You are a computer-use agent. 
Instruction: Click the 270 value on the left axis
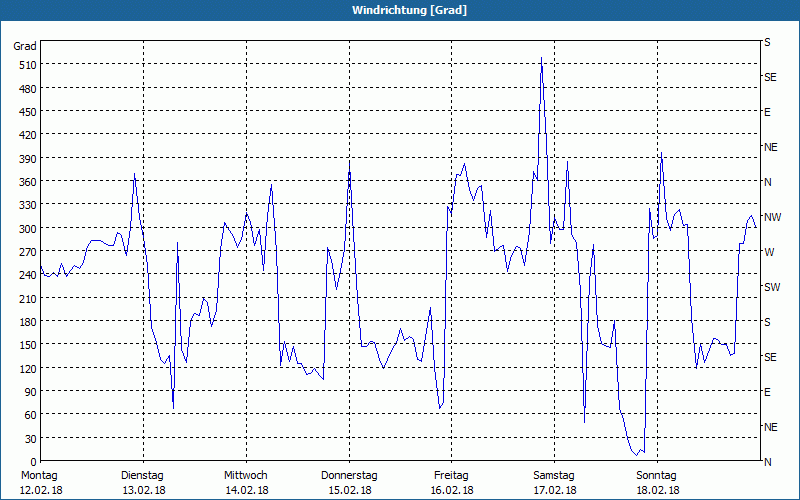coord(28,252)
